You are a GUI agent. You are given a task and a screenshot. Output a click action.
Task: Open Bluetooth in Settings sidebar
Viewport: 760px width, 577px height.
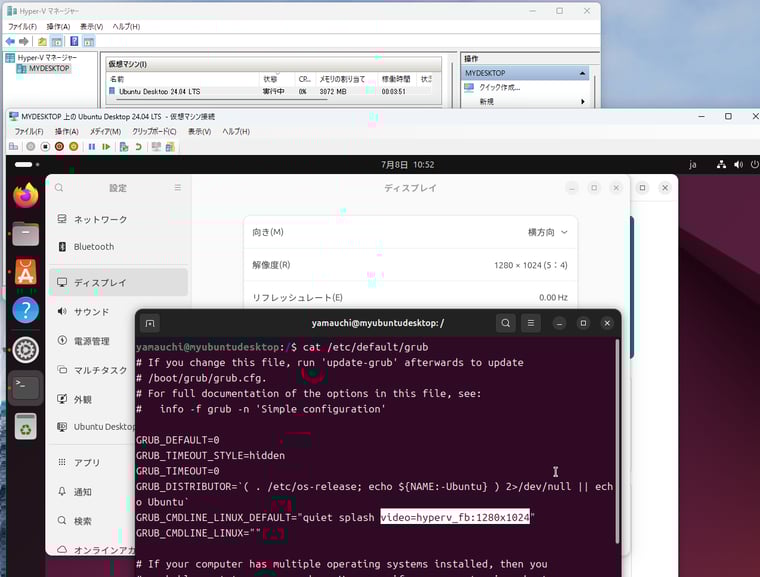pos(118,246)
